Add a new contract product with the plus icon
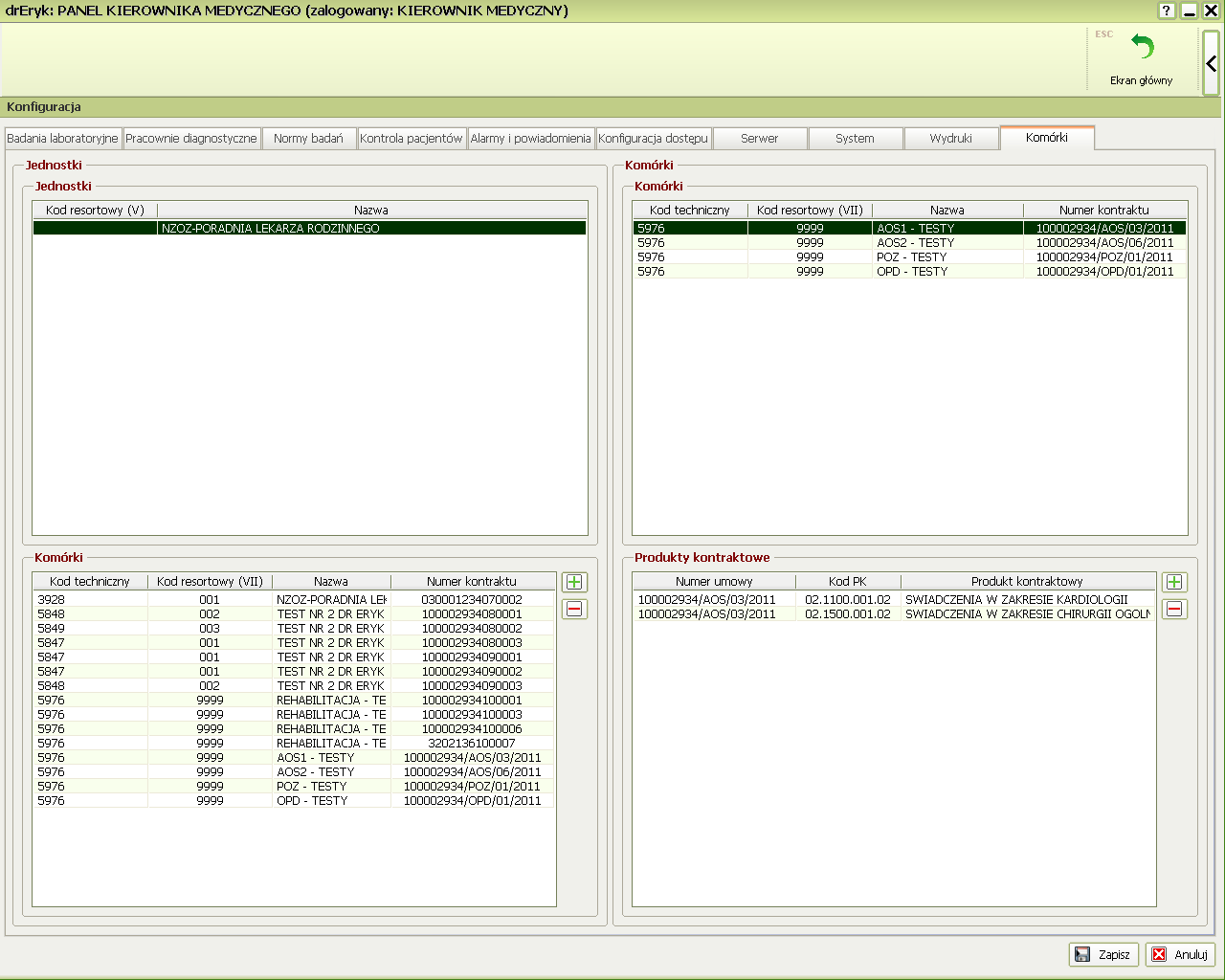This screenshot has height=980, width=1225. 1174,582
